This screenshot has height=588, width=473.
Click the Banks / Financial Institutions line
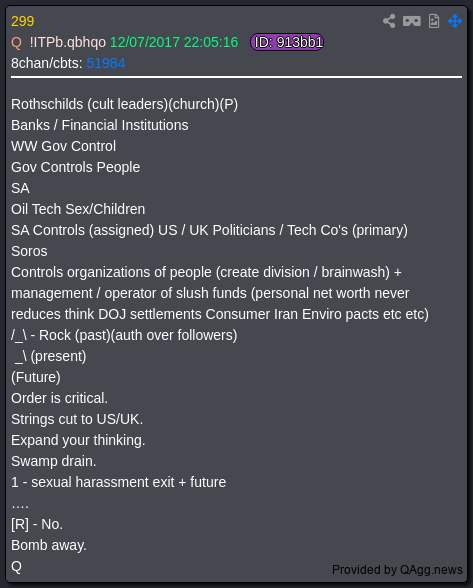100,125
